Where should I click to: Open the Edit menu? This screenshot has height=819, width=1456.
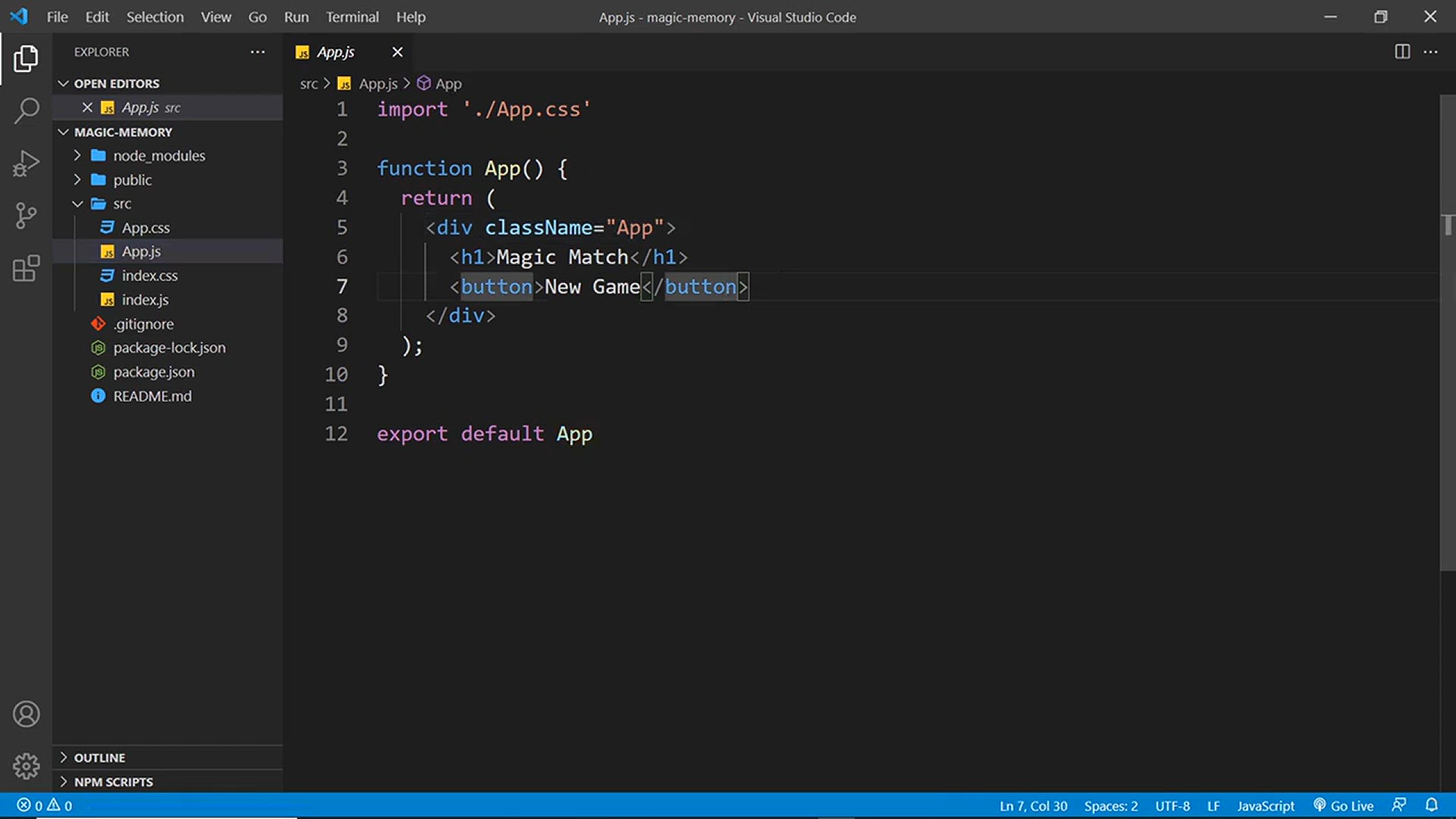tap(97, 17)
